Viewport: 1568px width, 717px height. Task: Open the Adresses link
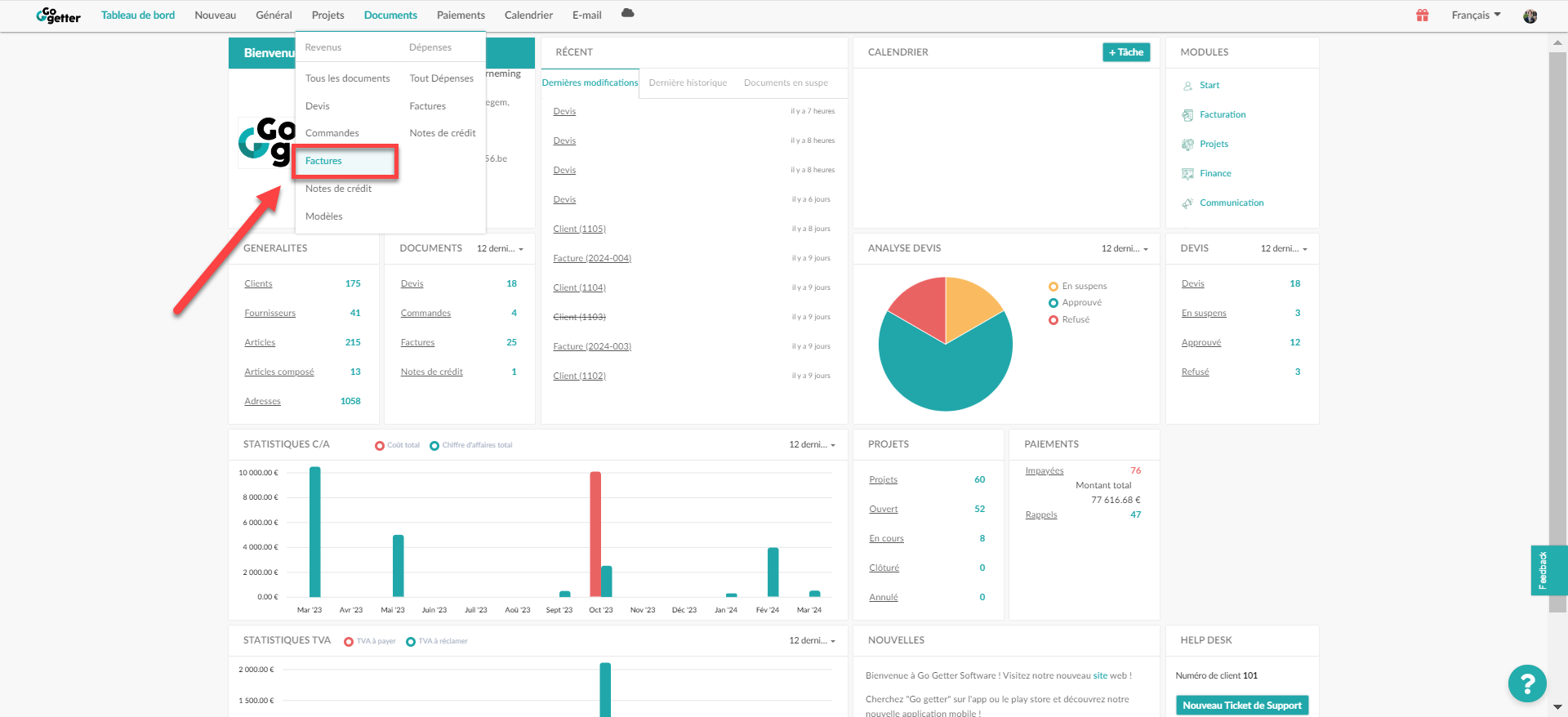(262, 401)
